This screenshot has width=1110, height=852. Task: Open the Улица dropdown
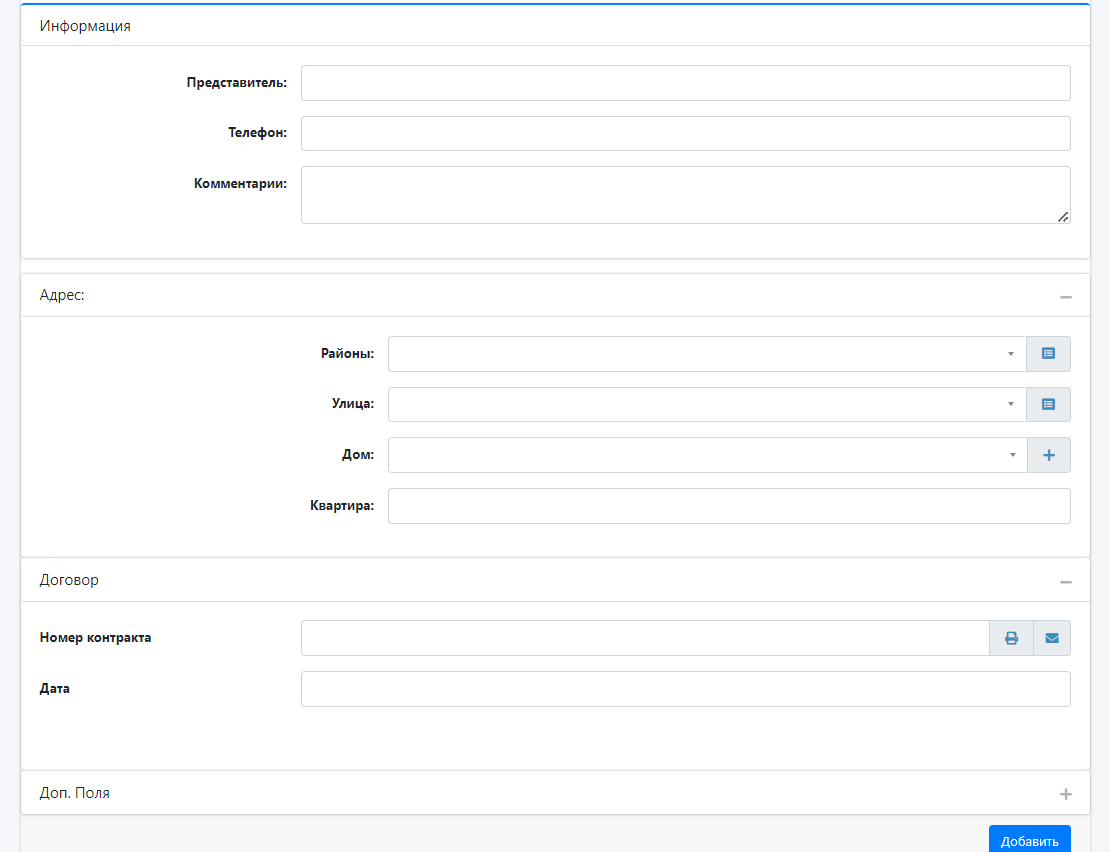coord(706,405)
